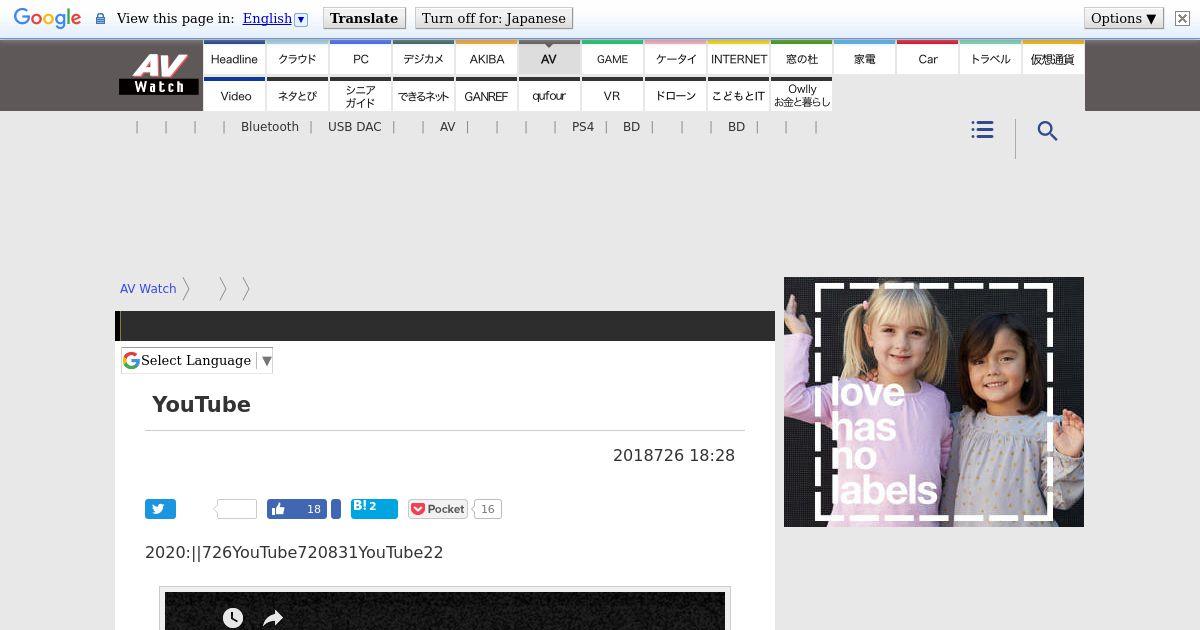
Task: Click the 'love has no labels' ad image
Action: 934,402
